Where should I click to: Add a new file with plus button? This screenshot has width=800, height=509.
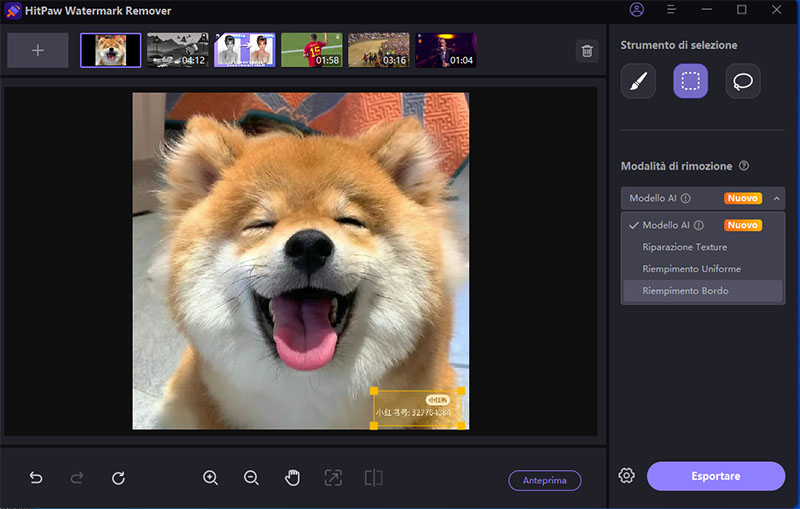point(38,50)
